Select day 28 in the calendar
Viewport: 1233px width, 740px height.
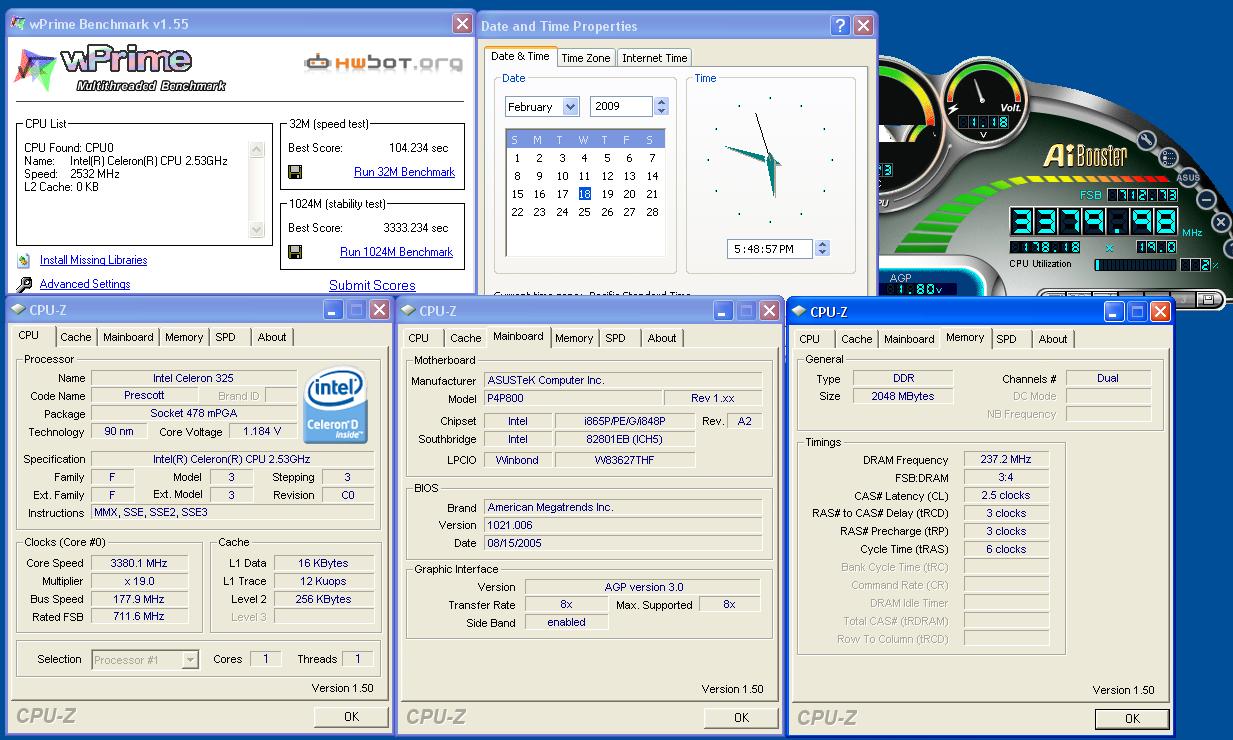coord(652,212)
